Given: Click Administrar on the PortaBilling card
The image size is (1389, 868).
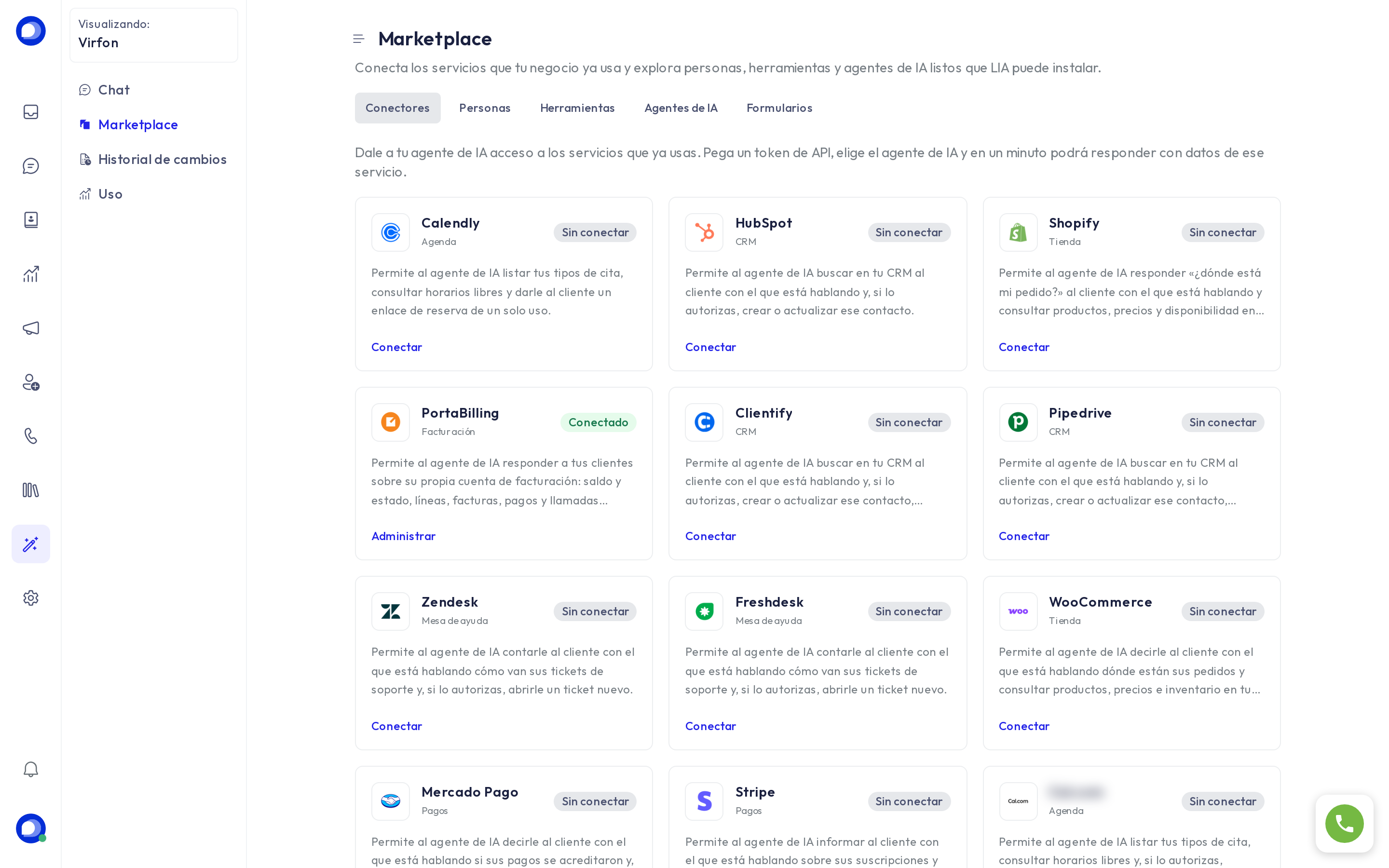Looking at the screenshot, I should [403, 536].
